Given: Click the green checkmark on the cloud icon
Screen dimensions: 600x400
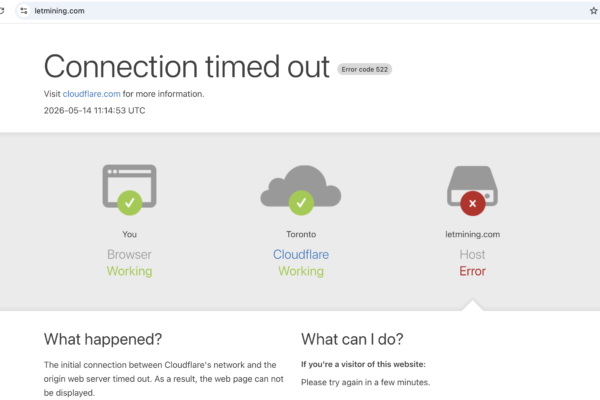Looking at the screenshot, I should (301, 202).
